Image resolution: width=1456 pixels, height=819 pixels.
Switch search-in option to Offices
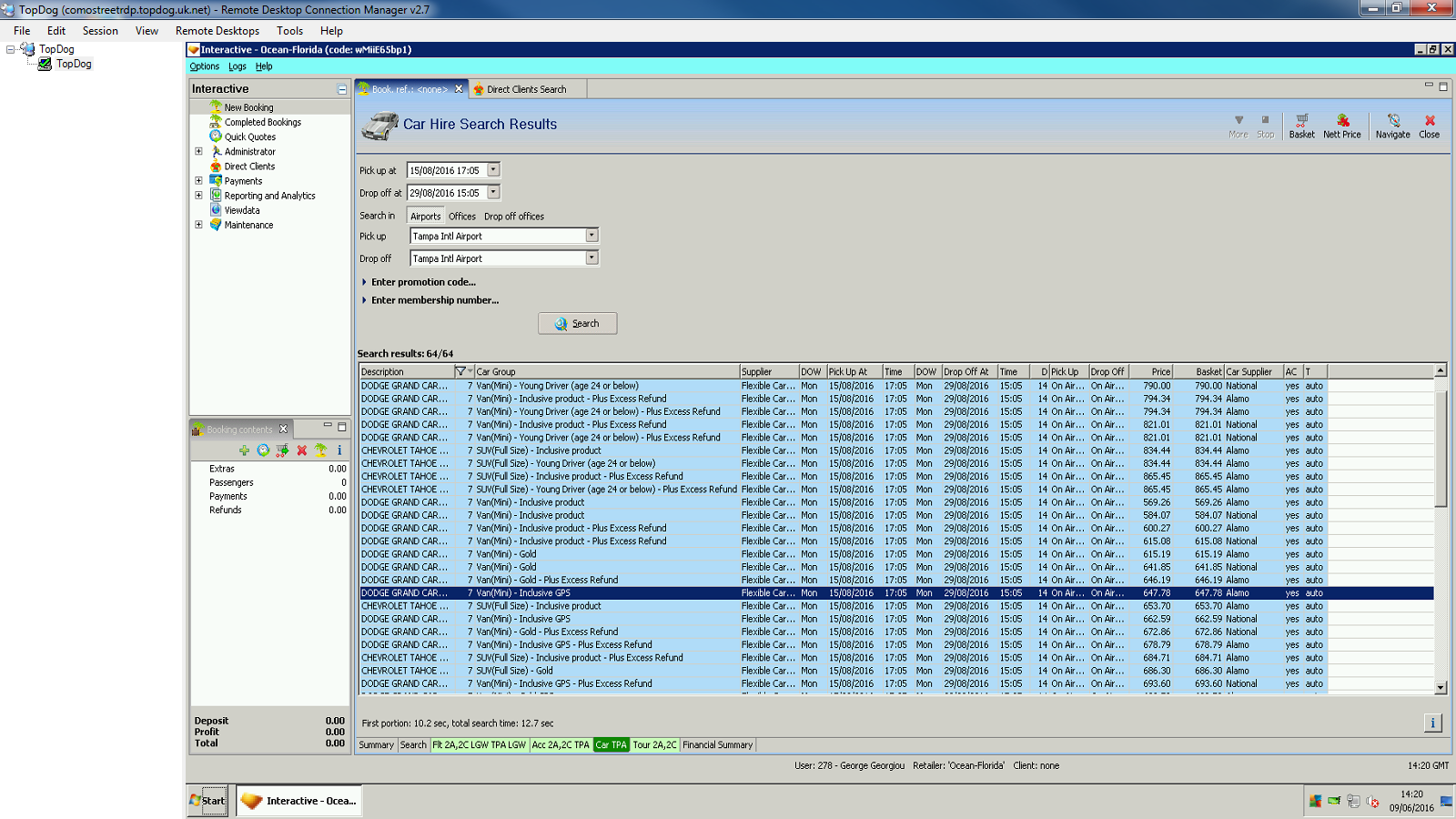pos(462,217)
